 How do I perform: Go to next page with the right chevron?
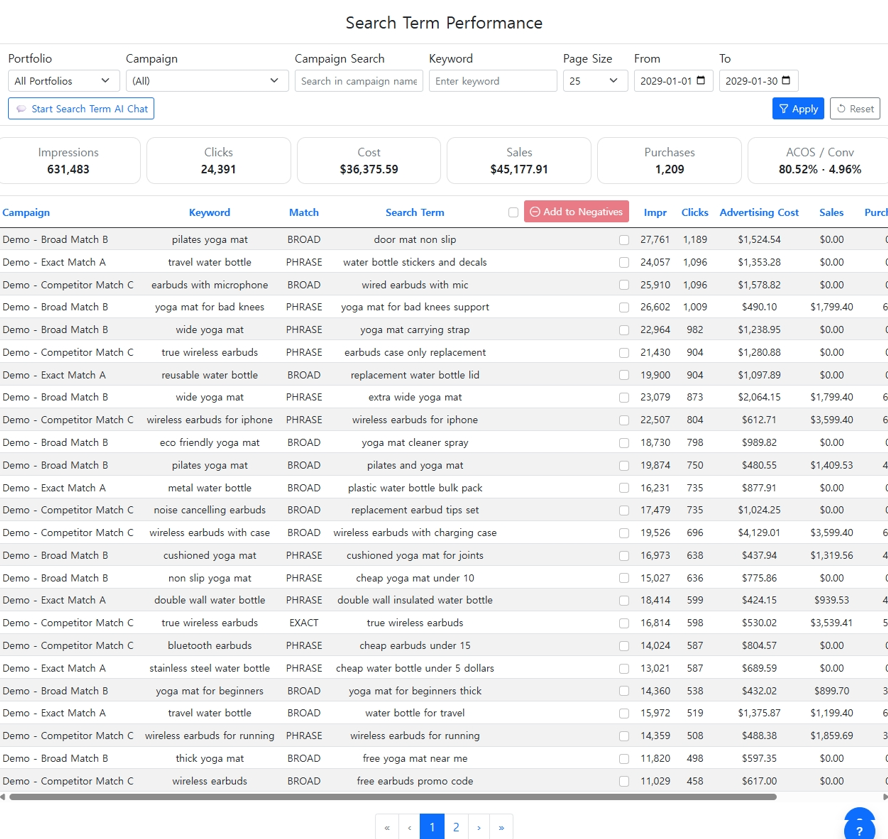tap(479, 827)
